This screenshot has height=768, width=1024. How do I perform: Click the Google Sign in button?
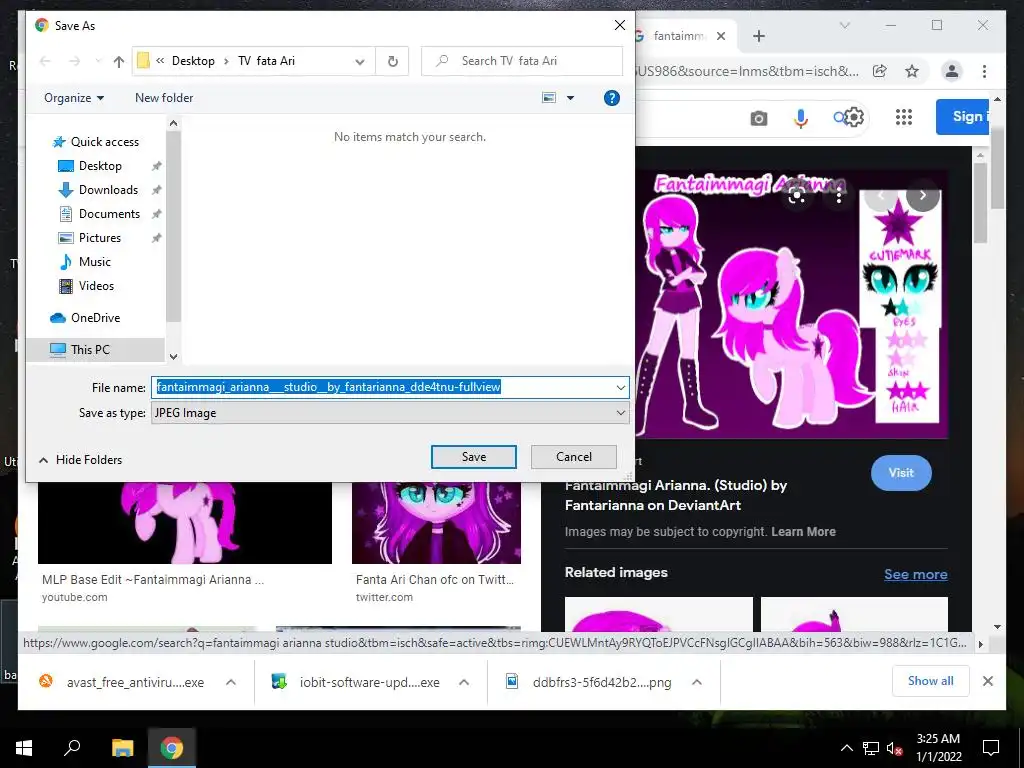(964, 117)
